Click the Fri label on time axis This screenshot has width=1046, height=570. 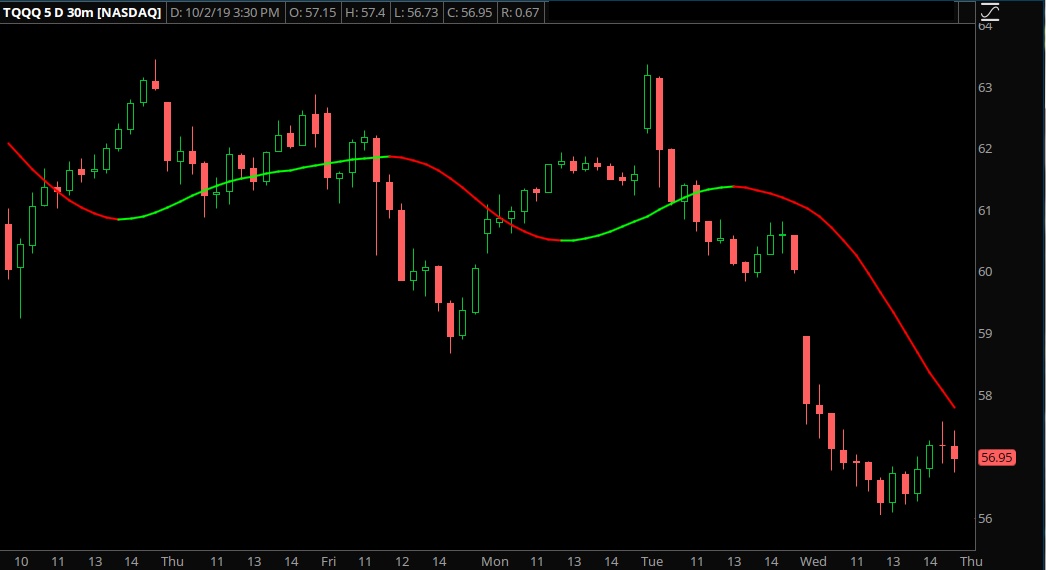pyautogui.click(x=328, y=562)
